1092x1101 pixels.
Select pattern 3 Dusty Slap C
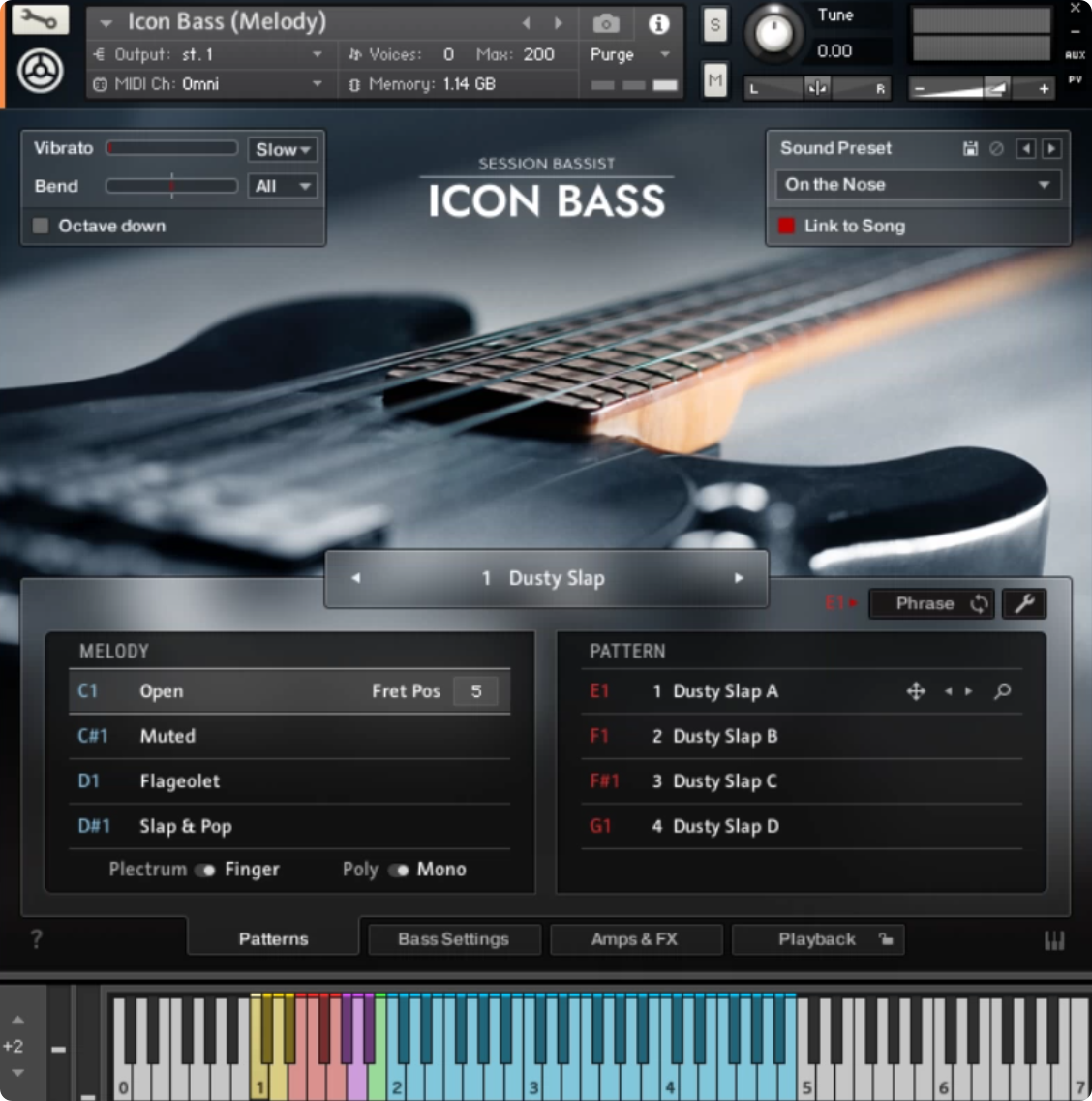tap(802, 781)
